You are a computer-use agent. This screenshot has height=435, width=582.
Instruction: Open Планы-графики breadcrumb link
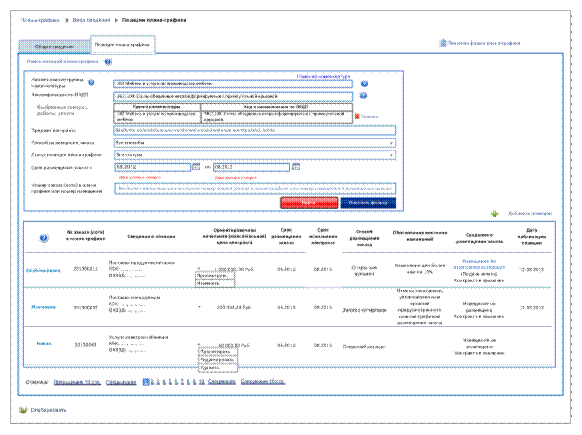40,20
